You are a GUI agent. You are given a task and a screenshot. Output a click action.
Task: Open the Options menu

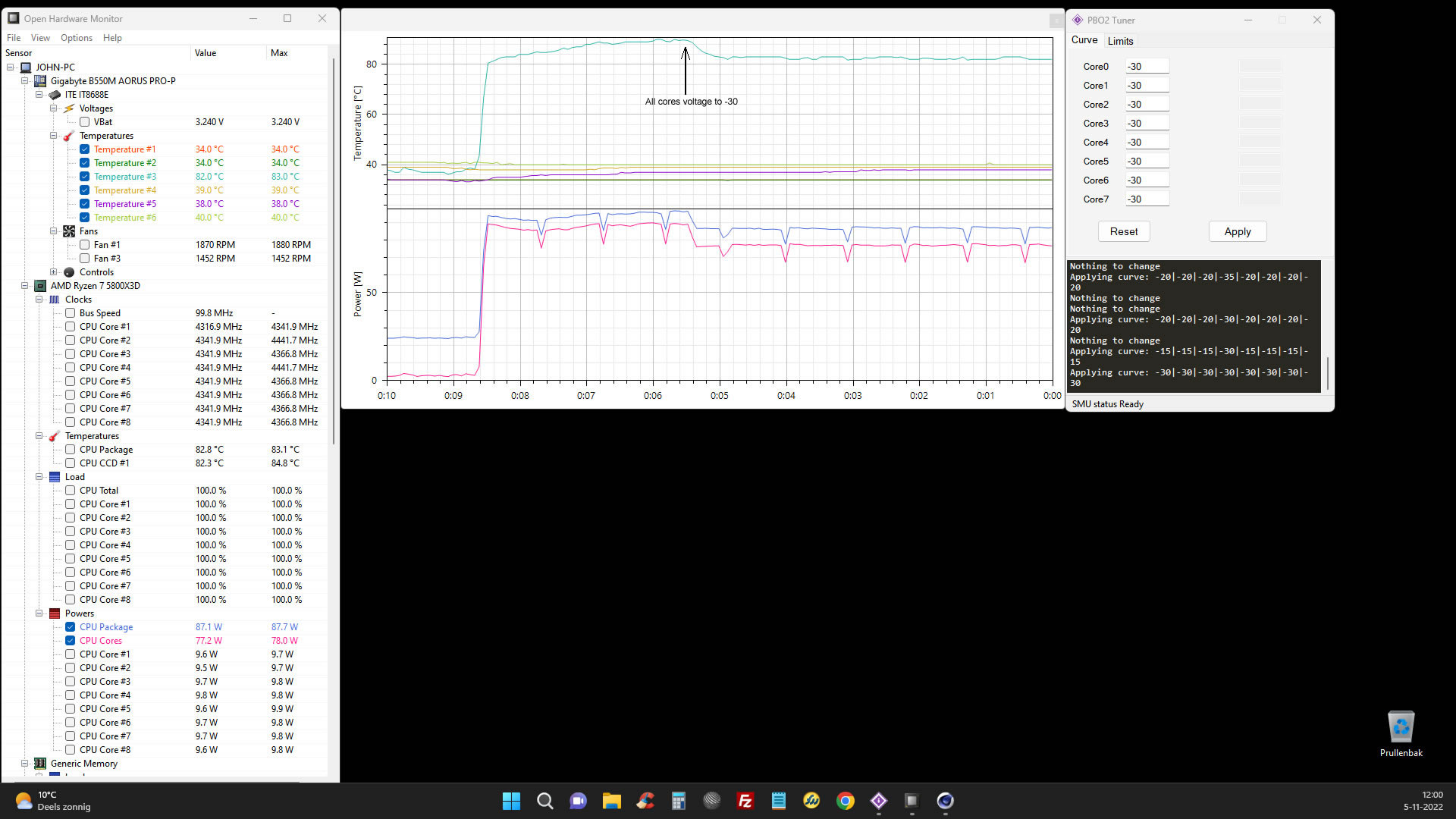[76, 38]
